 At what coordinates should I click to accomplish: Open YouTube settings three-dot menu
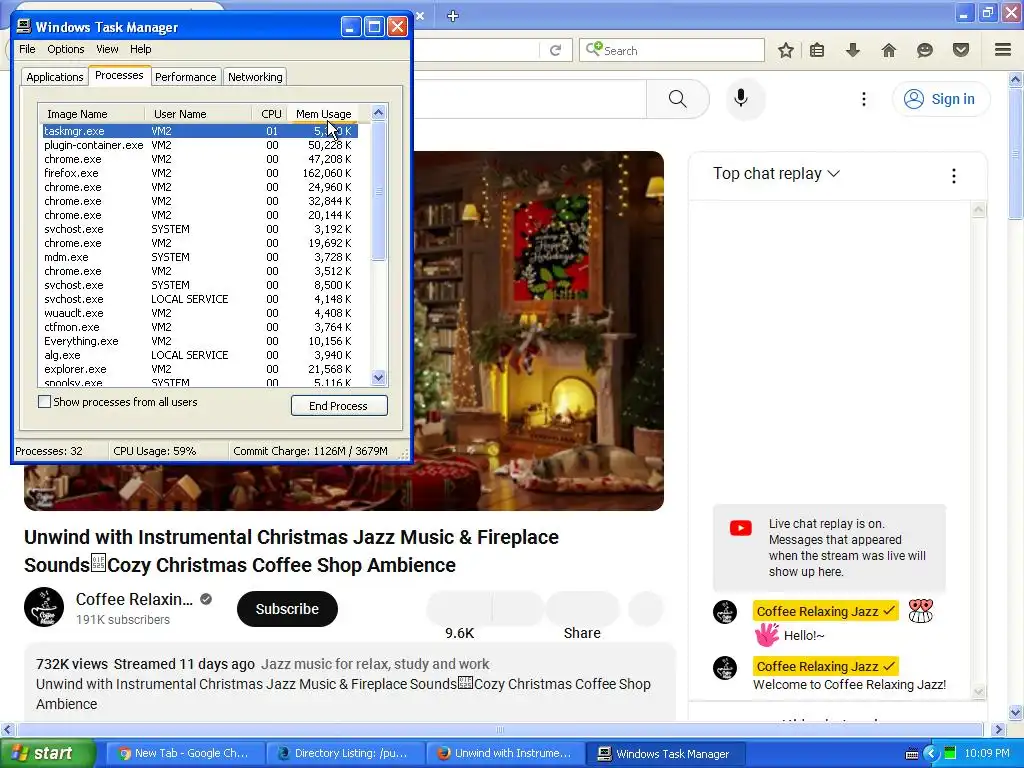863,99
